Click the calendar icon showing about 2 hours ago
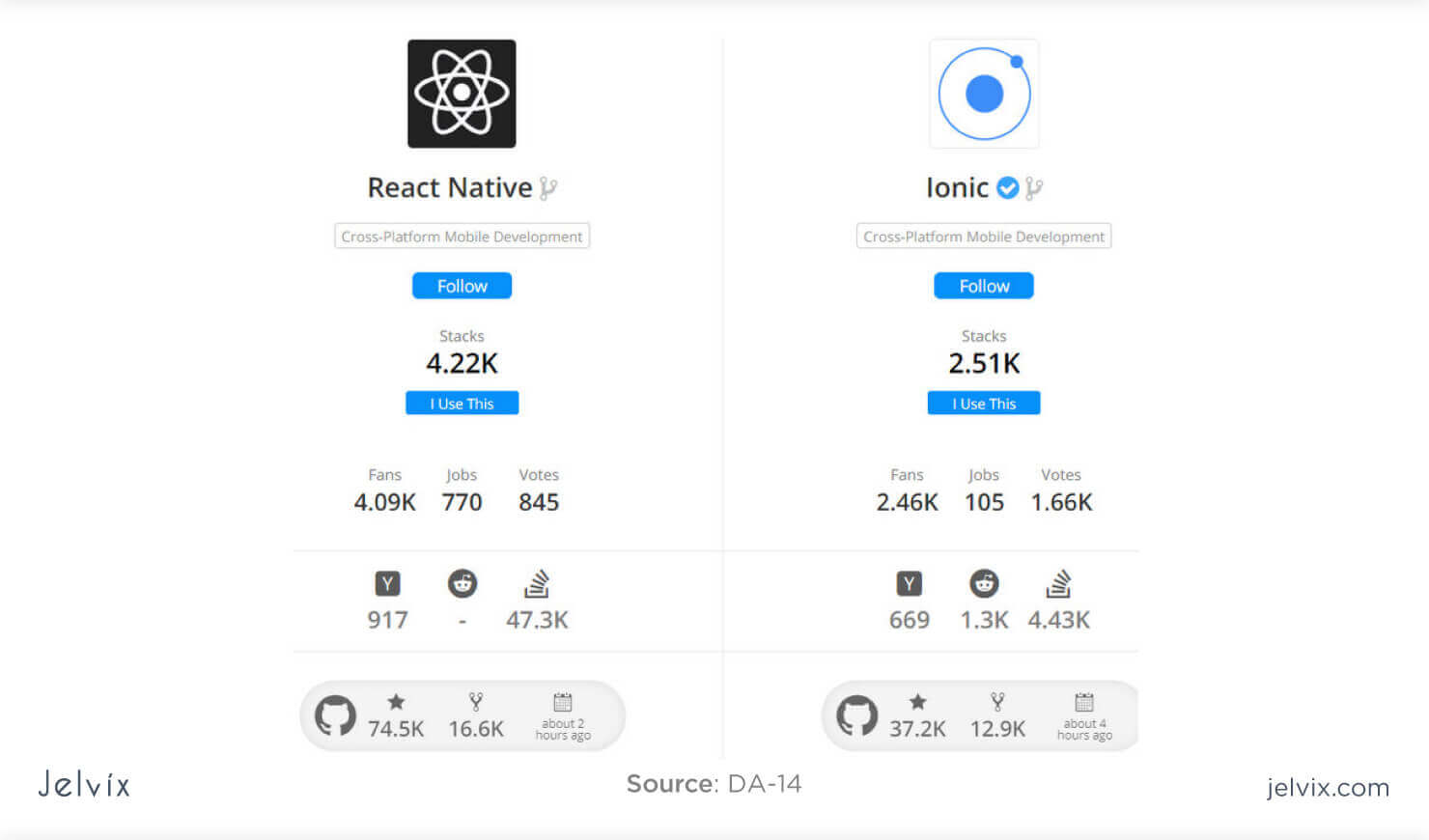Viewport: 1429px width, 840px height. coord(563,703)
